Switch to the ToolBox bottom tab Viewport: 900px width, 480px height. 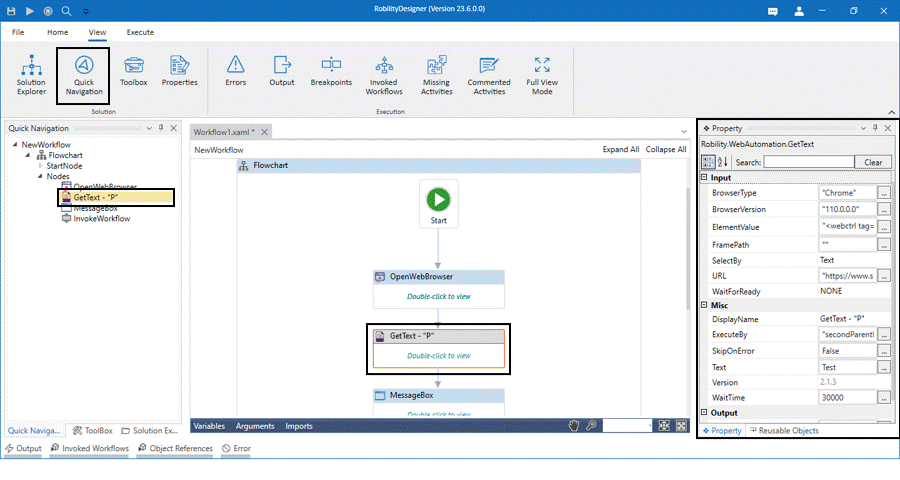93,430
